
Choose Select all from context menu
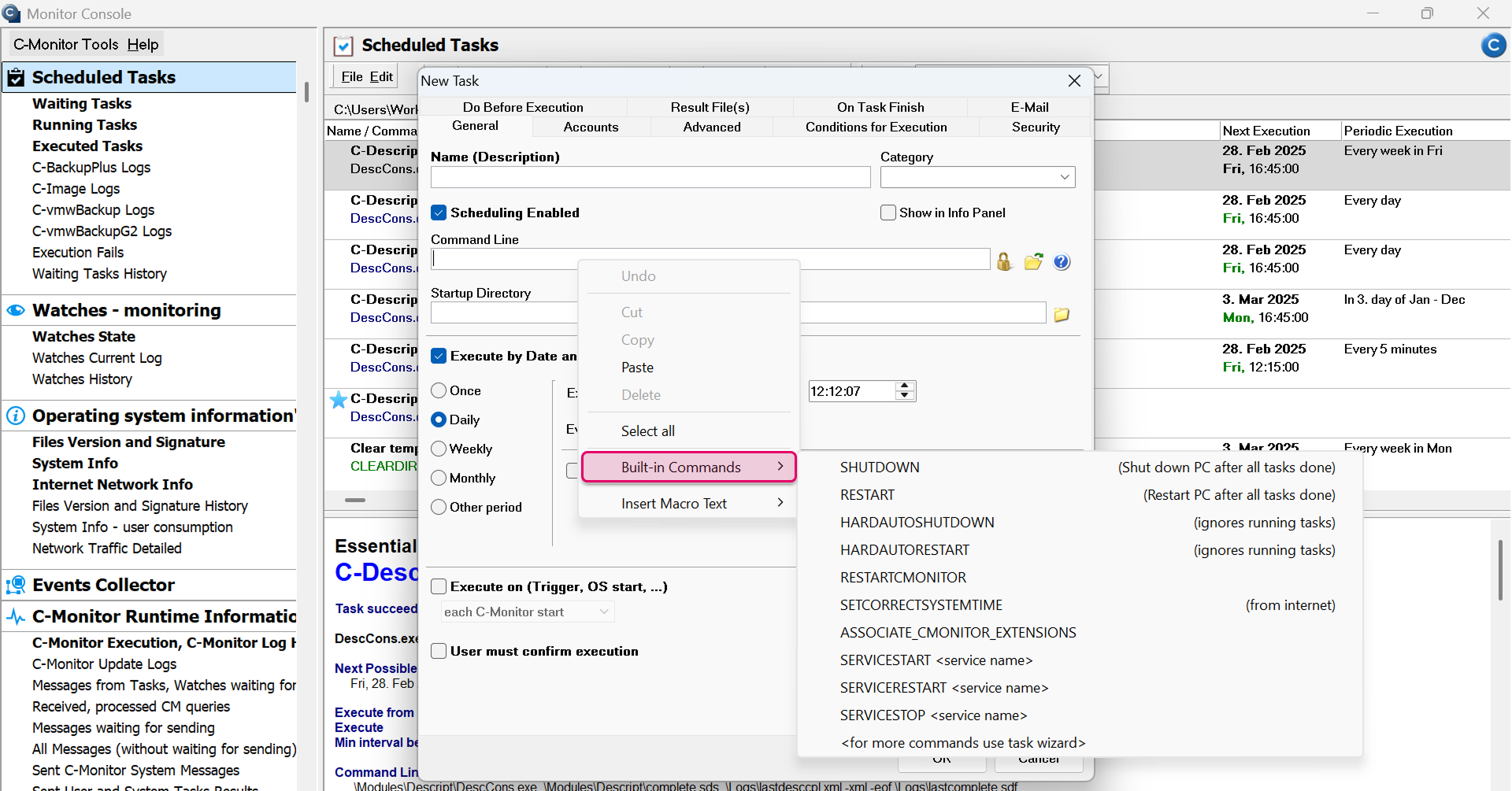point(689,431)
